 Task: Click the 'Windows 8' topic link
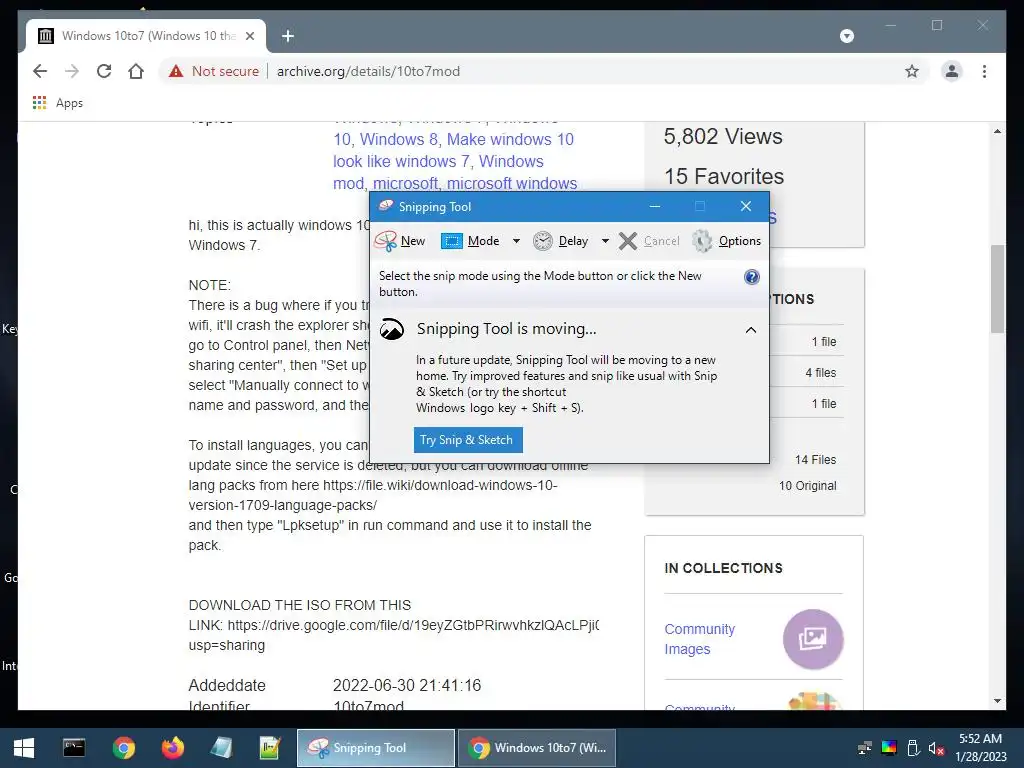[x=399, y=140]
